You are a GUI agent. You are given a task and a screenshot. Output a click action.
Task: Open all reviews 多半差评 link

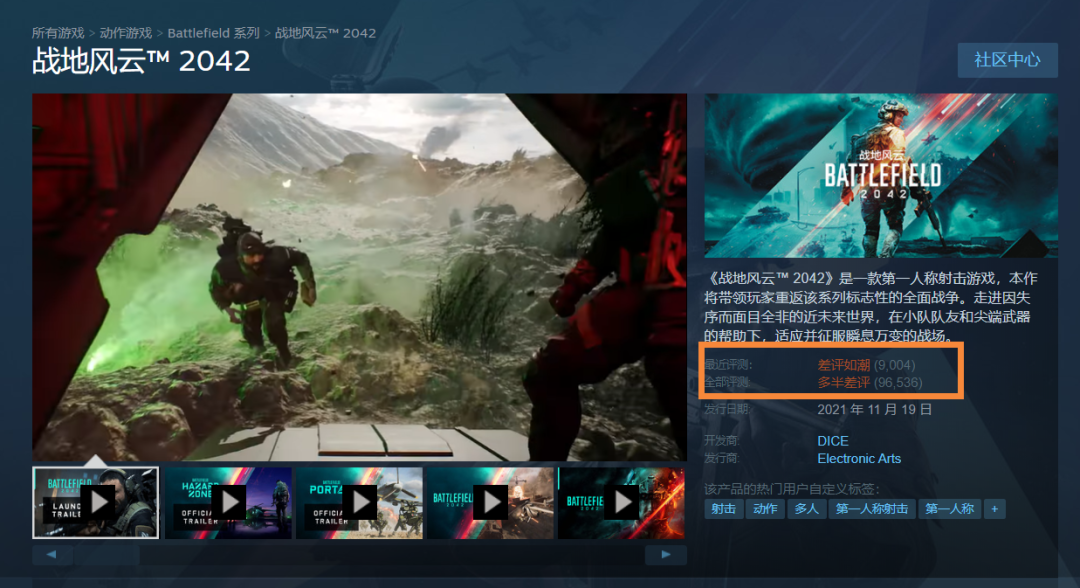843,382
